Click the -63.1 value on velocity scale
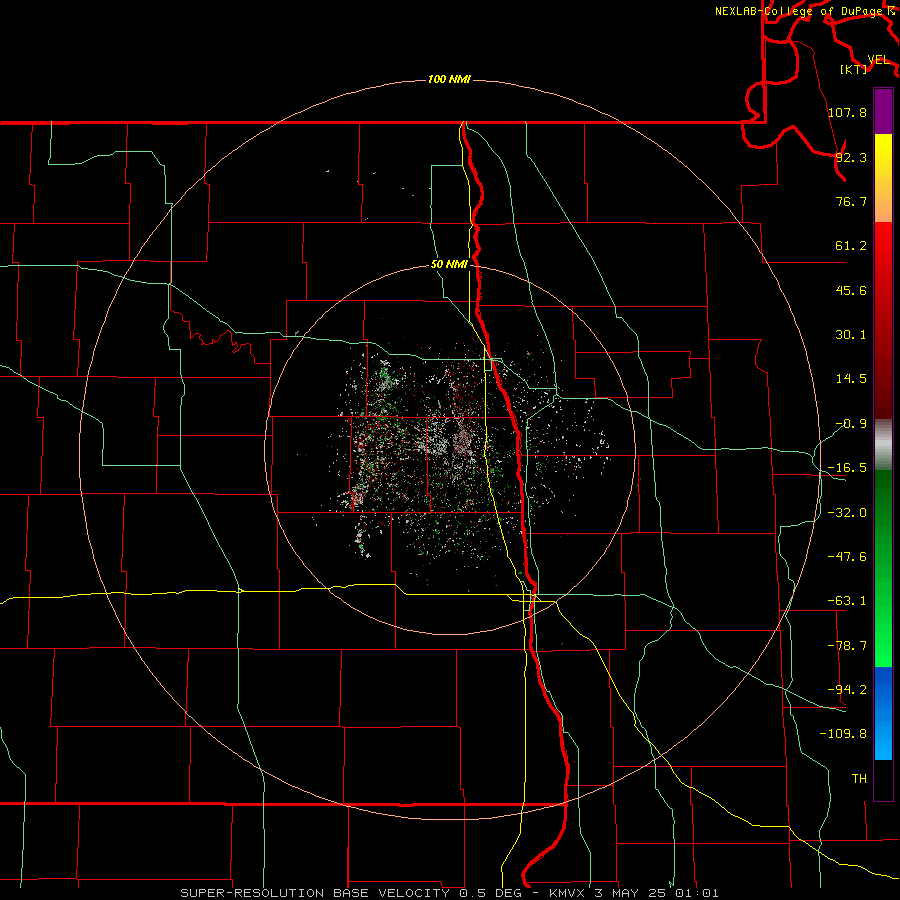Screen dimensions: 900x900 pyautogui.click(x=847, y=601)
